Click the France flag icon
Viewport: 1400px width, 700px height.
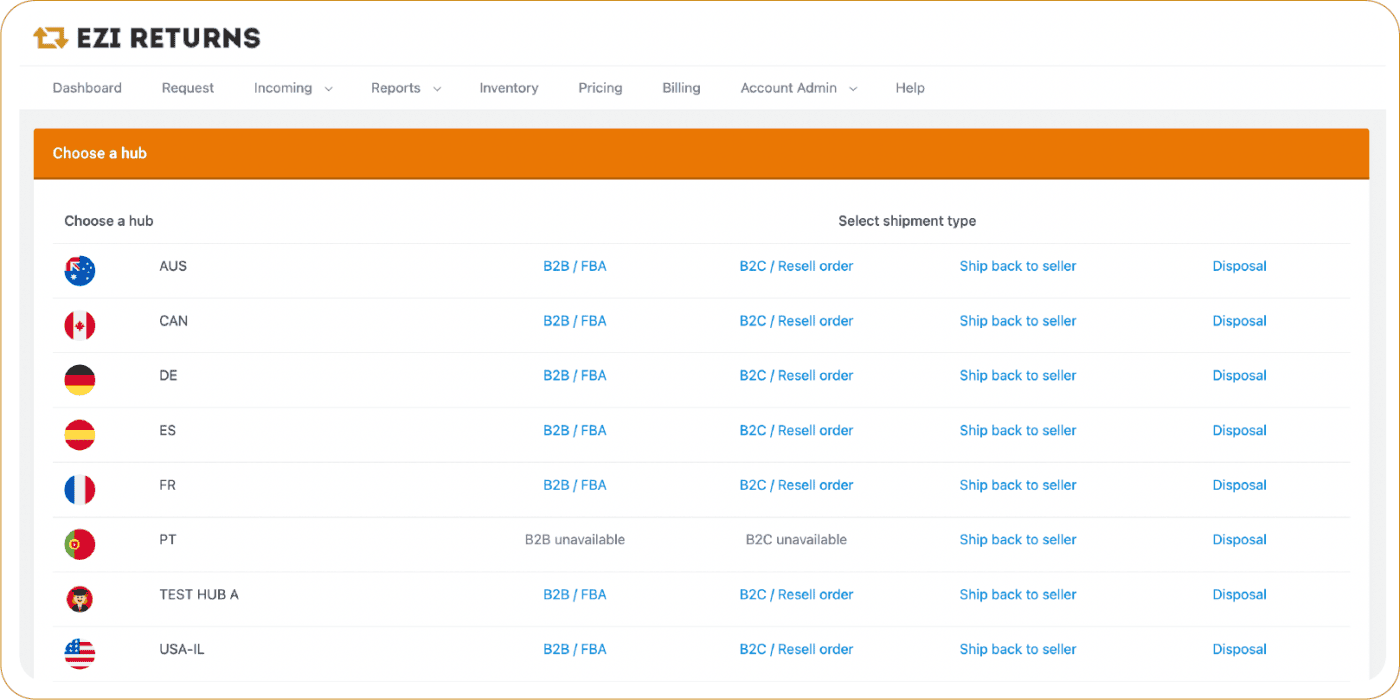click(x=79, y=490)
